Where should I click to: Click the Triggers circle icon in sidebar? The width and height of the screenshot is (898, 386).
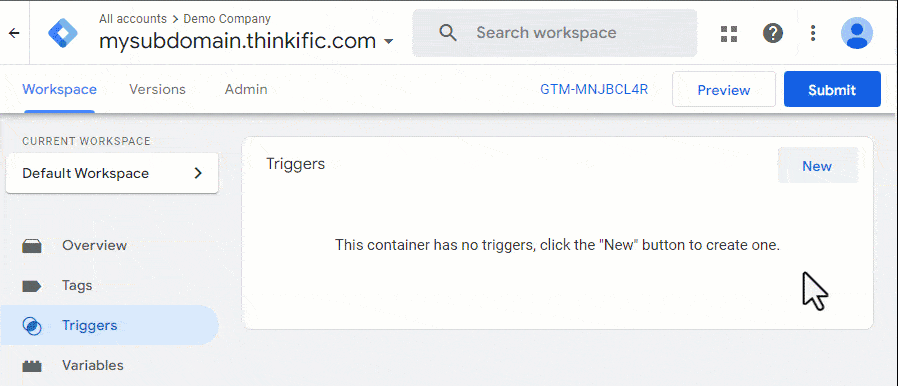coord(31,326)
